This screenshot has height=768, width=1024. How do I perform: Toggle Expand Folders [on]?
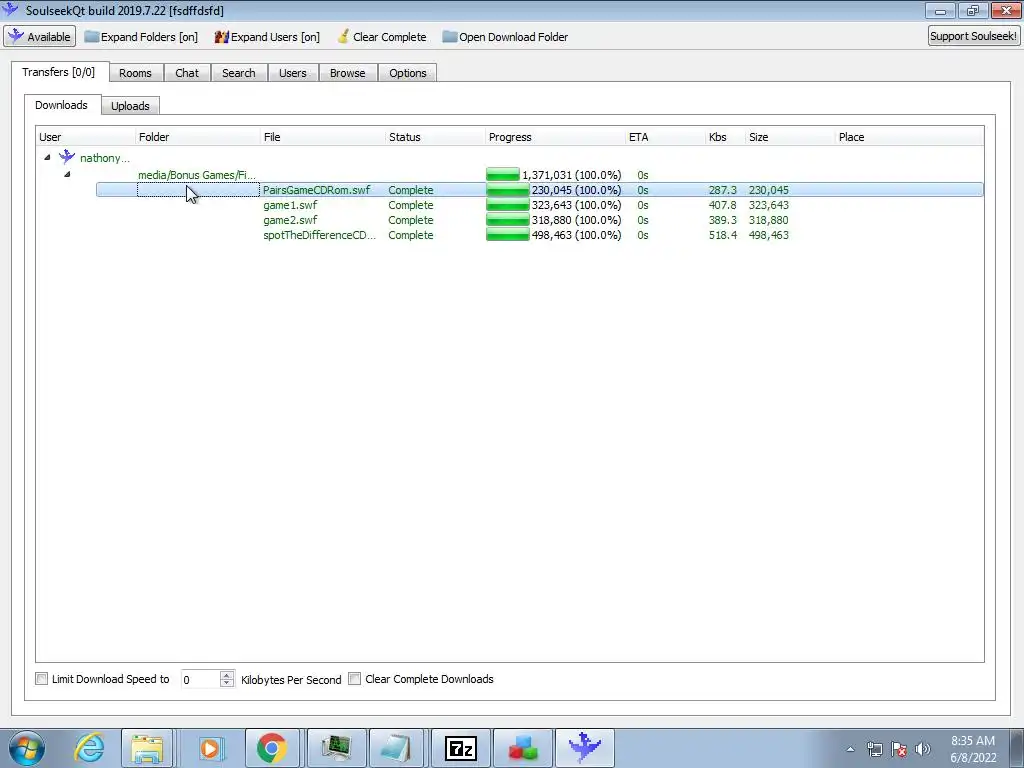tap(141, 37)
